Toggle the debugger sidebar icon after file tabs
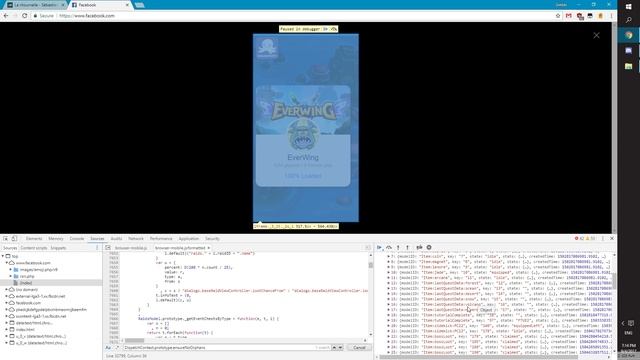640x360 pixels. coord(367,248)
